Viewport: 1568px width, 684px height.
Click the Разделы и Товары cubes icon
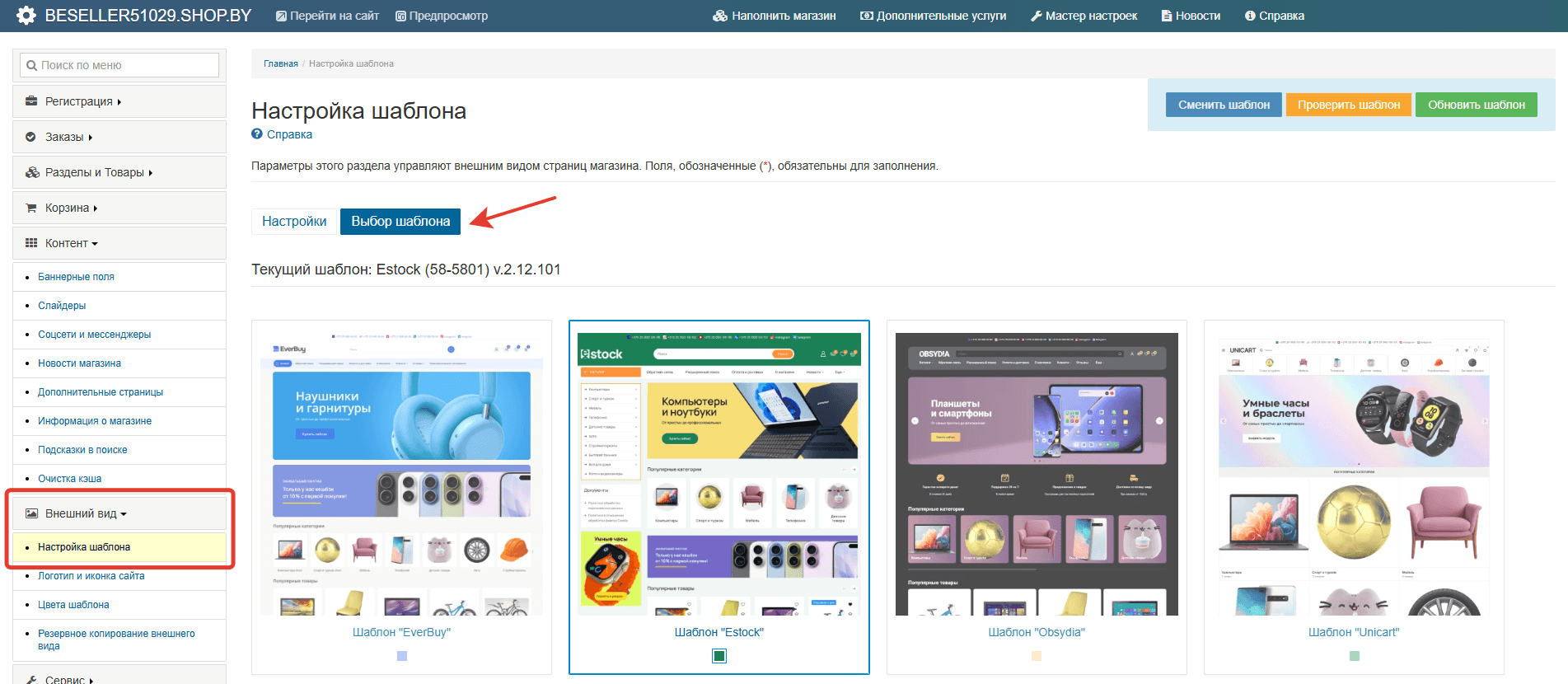click(32, 172)
